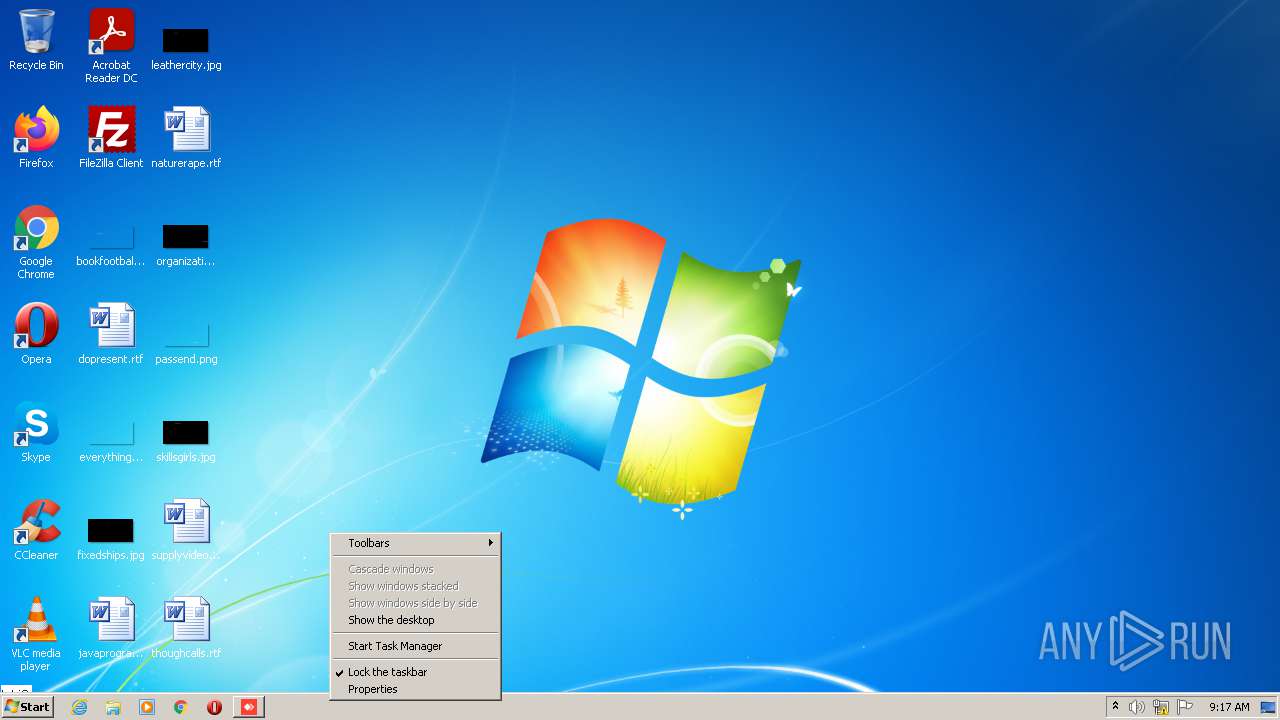This screenshot has width=1280, height=720.
Task: Select the passend.png file icon
Action: [186, 341]
